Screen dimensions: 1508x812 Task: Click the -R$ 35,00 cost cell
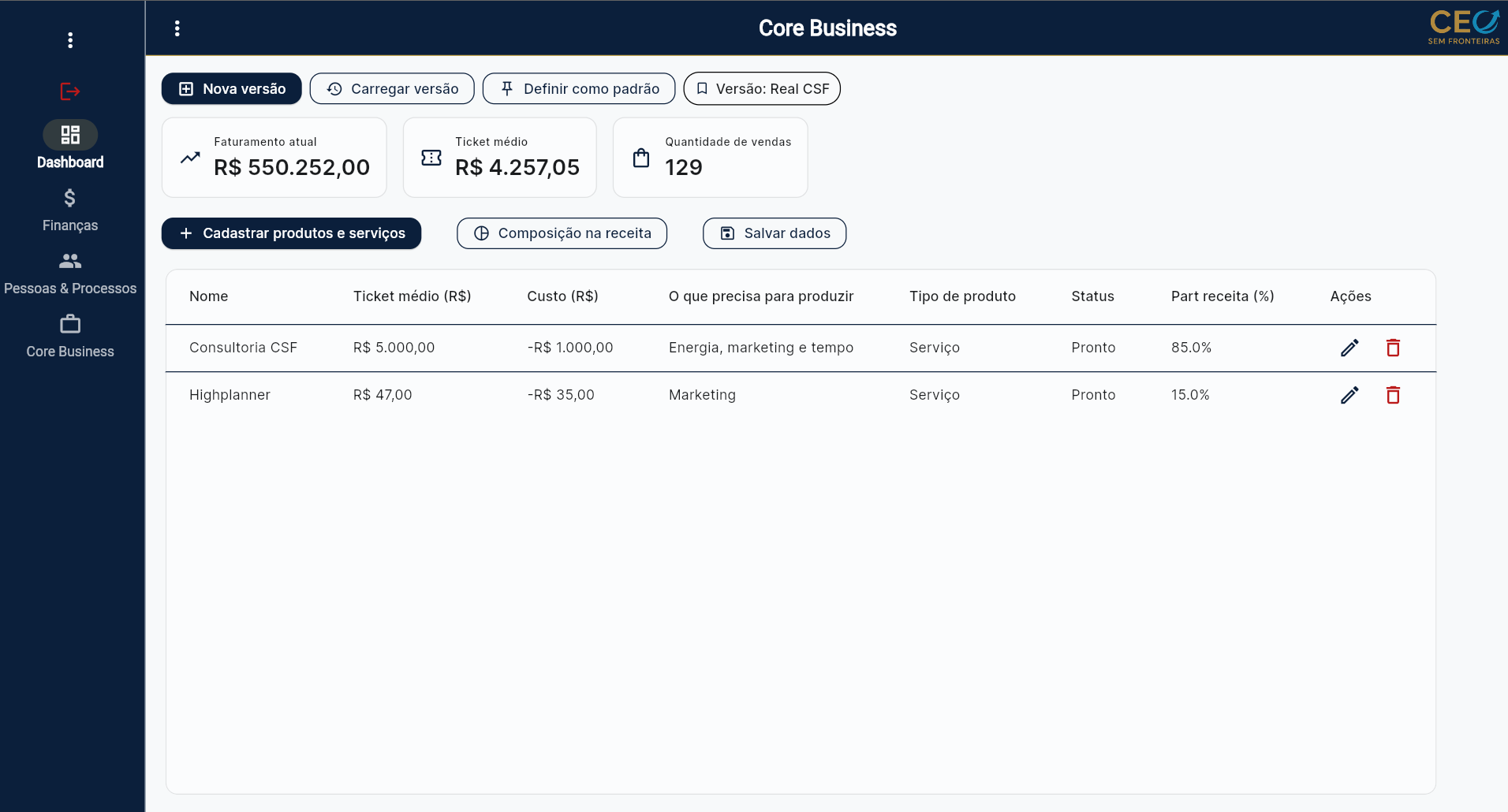(561, 395)
